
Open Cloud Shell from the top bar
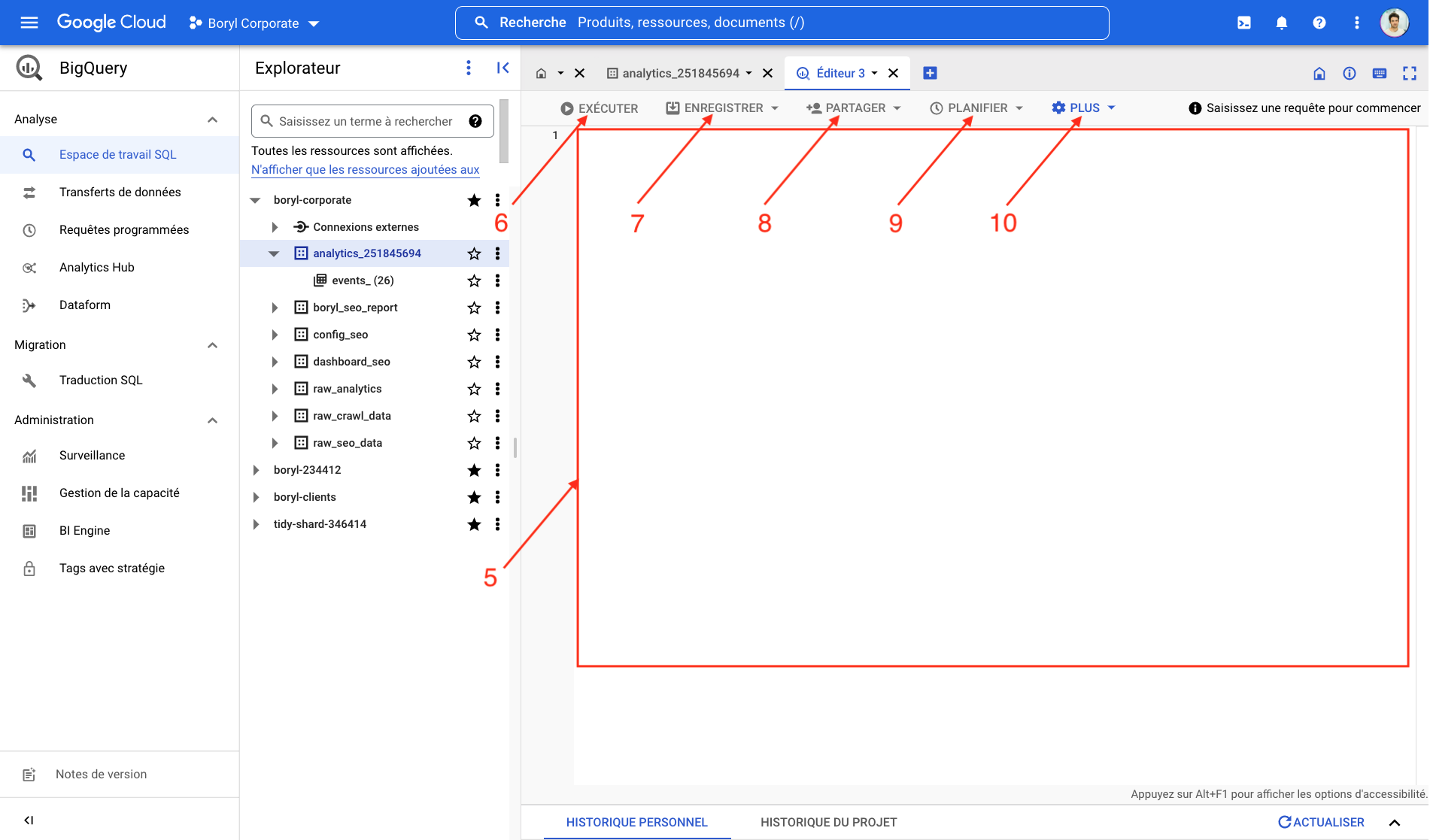[x=1243, y=23]
